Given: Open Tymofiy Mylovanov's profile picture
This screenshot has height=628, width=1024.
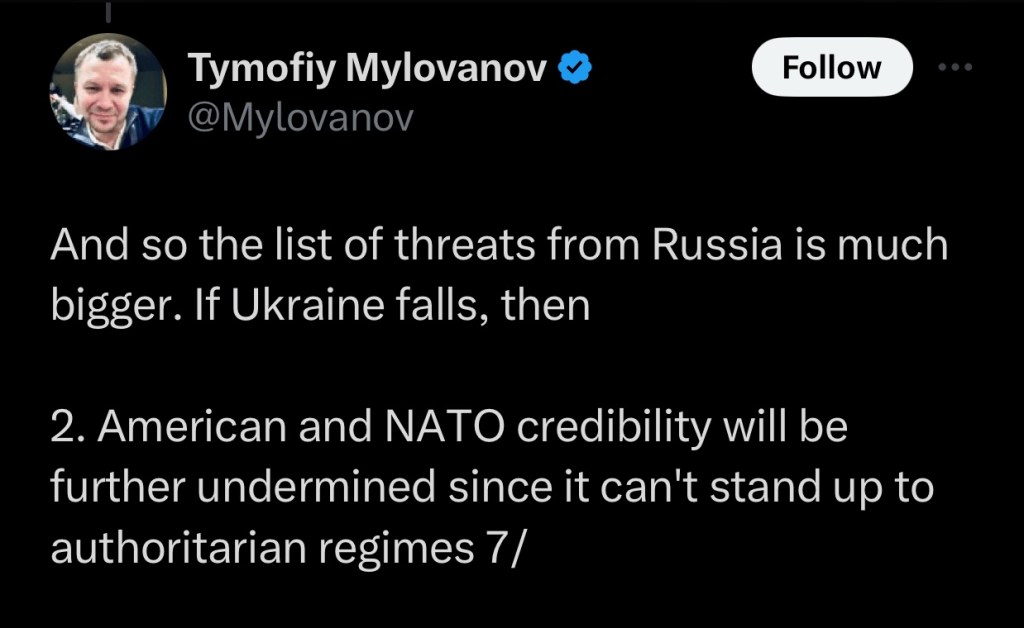Looking at the screenshot, I should tap(108, 92).
